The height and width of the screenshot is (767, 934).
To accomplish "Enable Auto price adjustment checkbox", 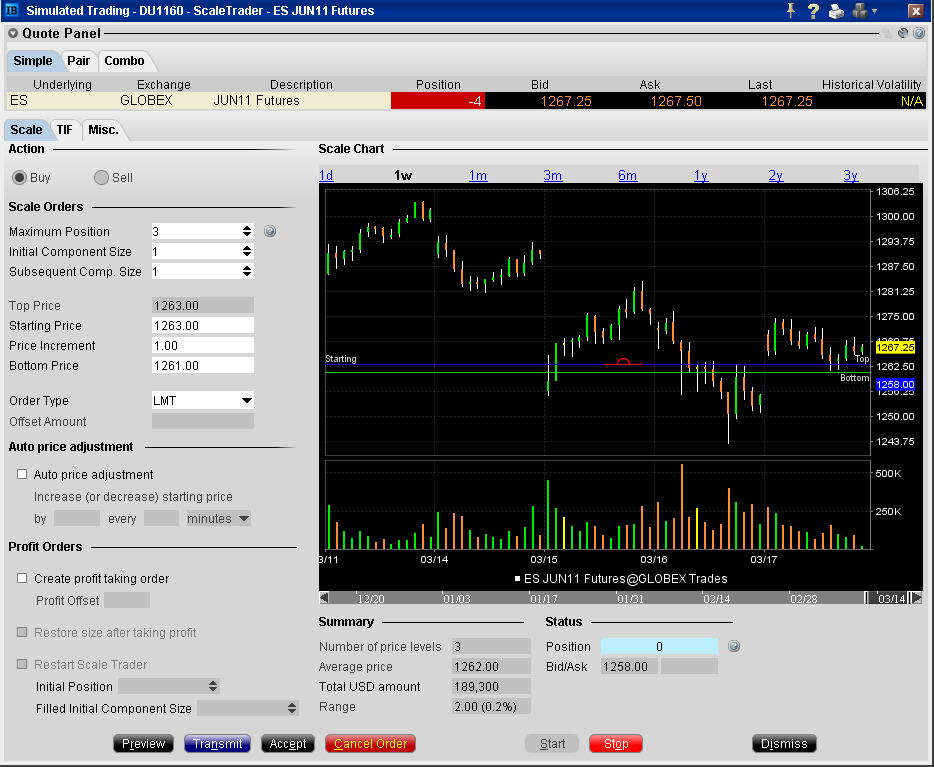I will (22, 474).
